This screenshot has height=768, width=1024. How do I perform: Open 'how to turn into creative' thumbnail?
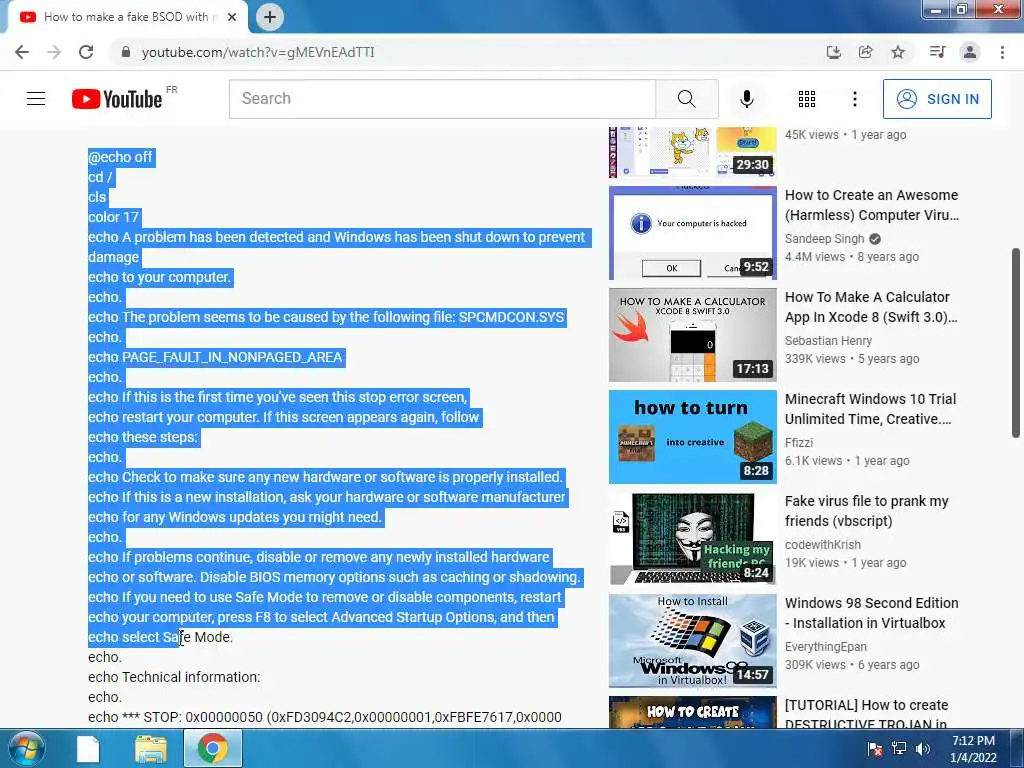tap(693, 437)
